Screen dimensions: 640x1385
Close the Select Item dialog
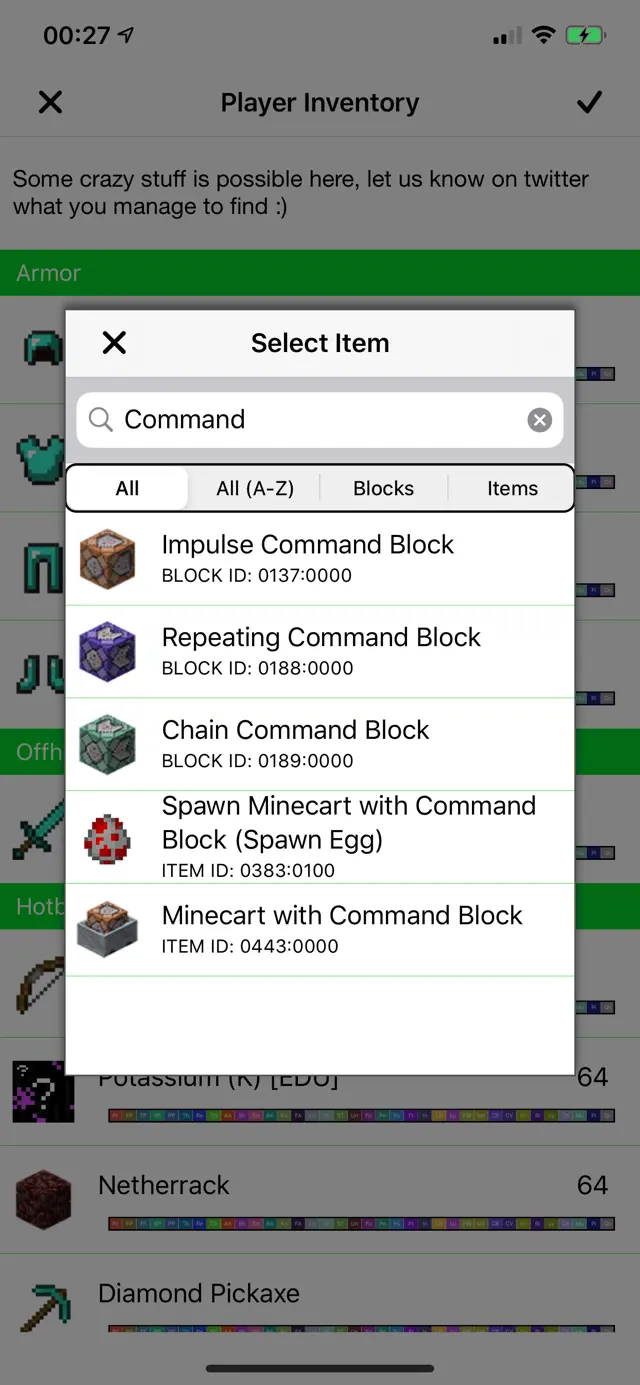click(x=114, y=343)
